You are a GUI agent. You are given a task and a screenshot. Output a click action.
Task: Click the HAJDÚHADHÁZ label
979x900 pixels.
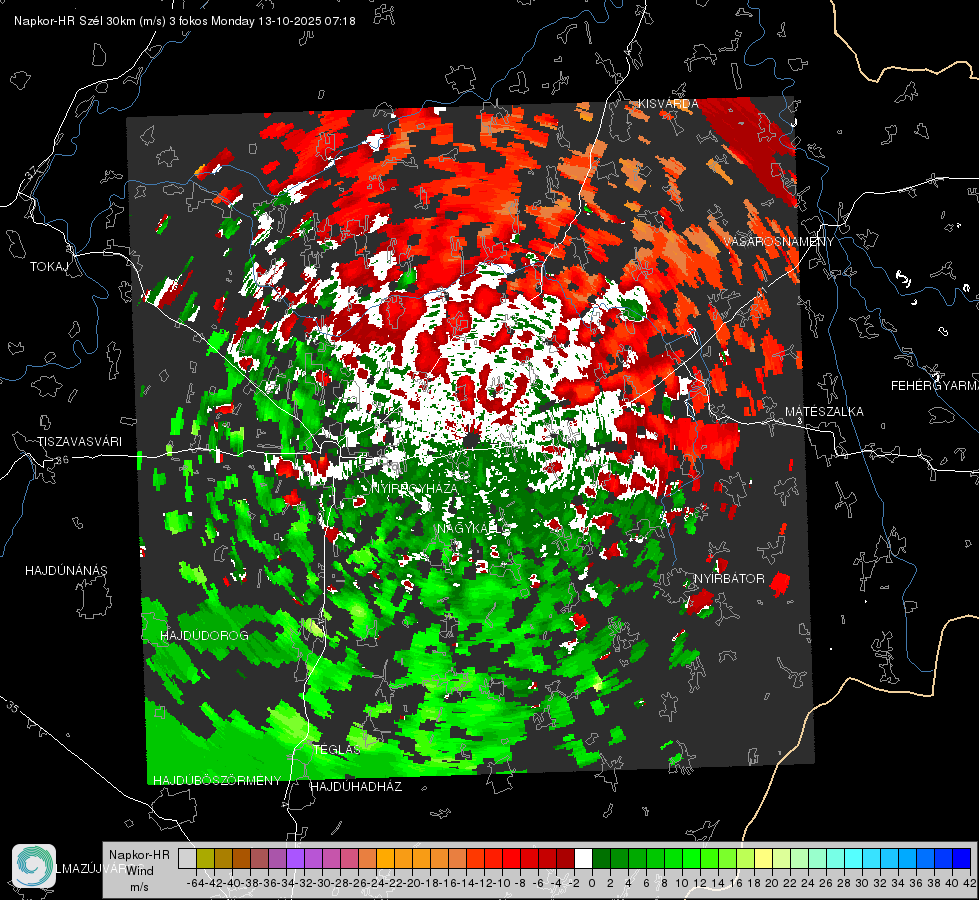coord(356,787)
